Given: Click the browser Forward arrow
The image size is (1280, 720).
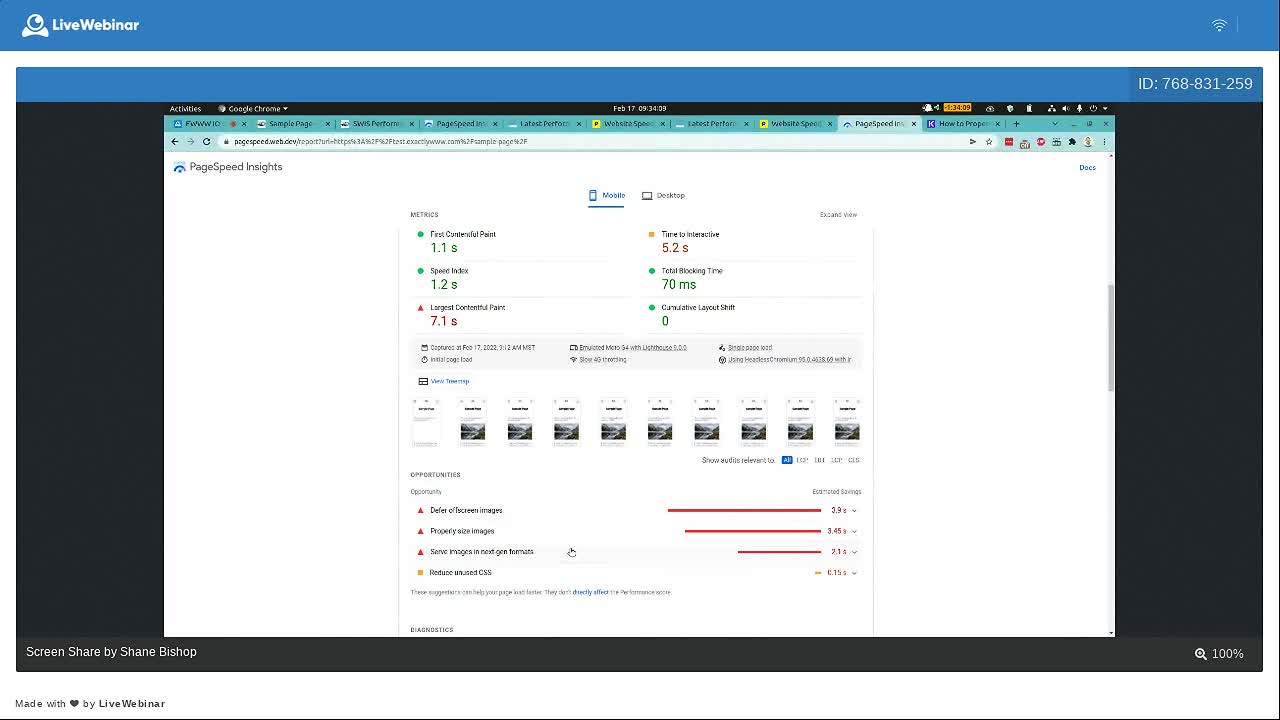Looking at the screenshot, I should pyautogui.click(x=190, y=142).
